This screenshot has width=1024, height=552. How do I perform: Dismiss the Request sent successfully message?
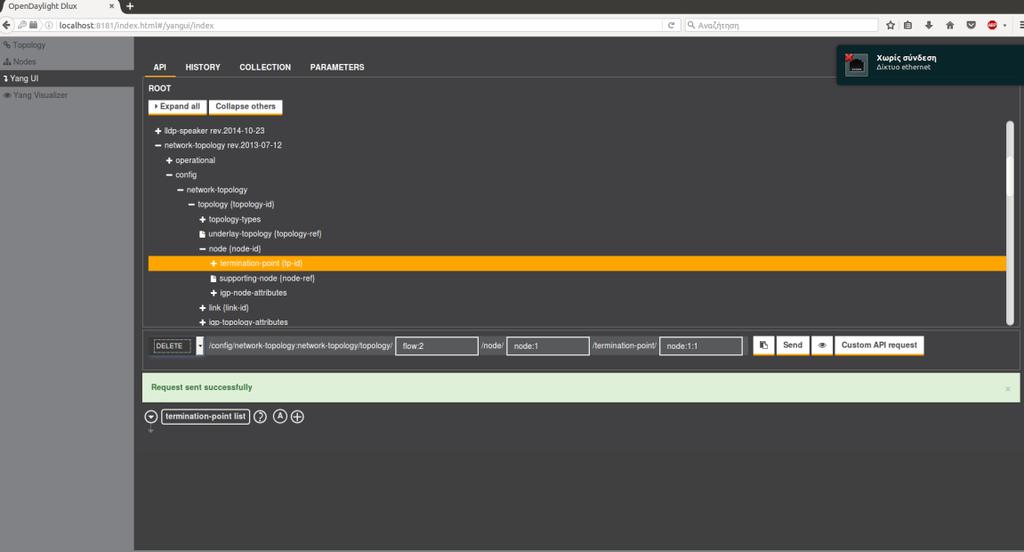[x=1008, y=389]
